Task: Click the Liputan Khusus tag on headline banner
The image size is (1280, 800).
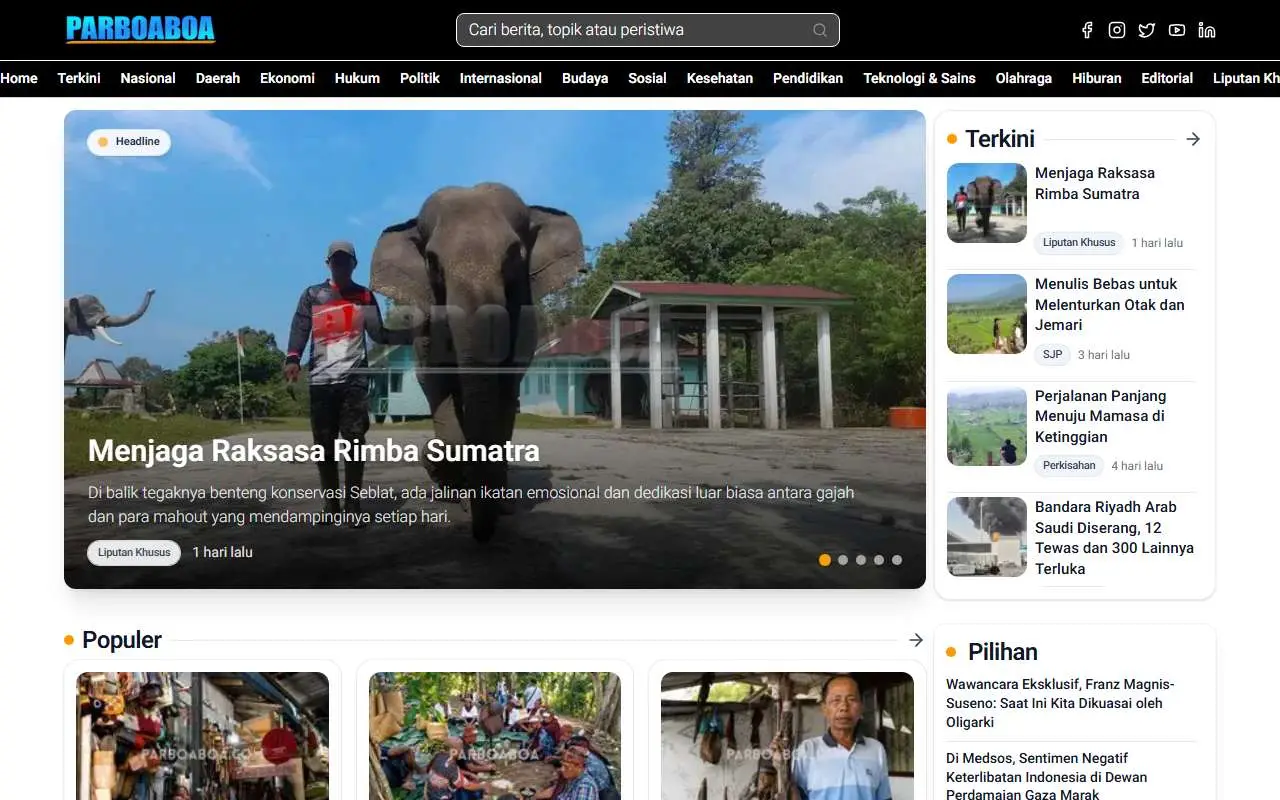Action: pyautogui.click(x=134, y=553)
